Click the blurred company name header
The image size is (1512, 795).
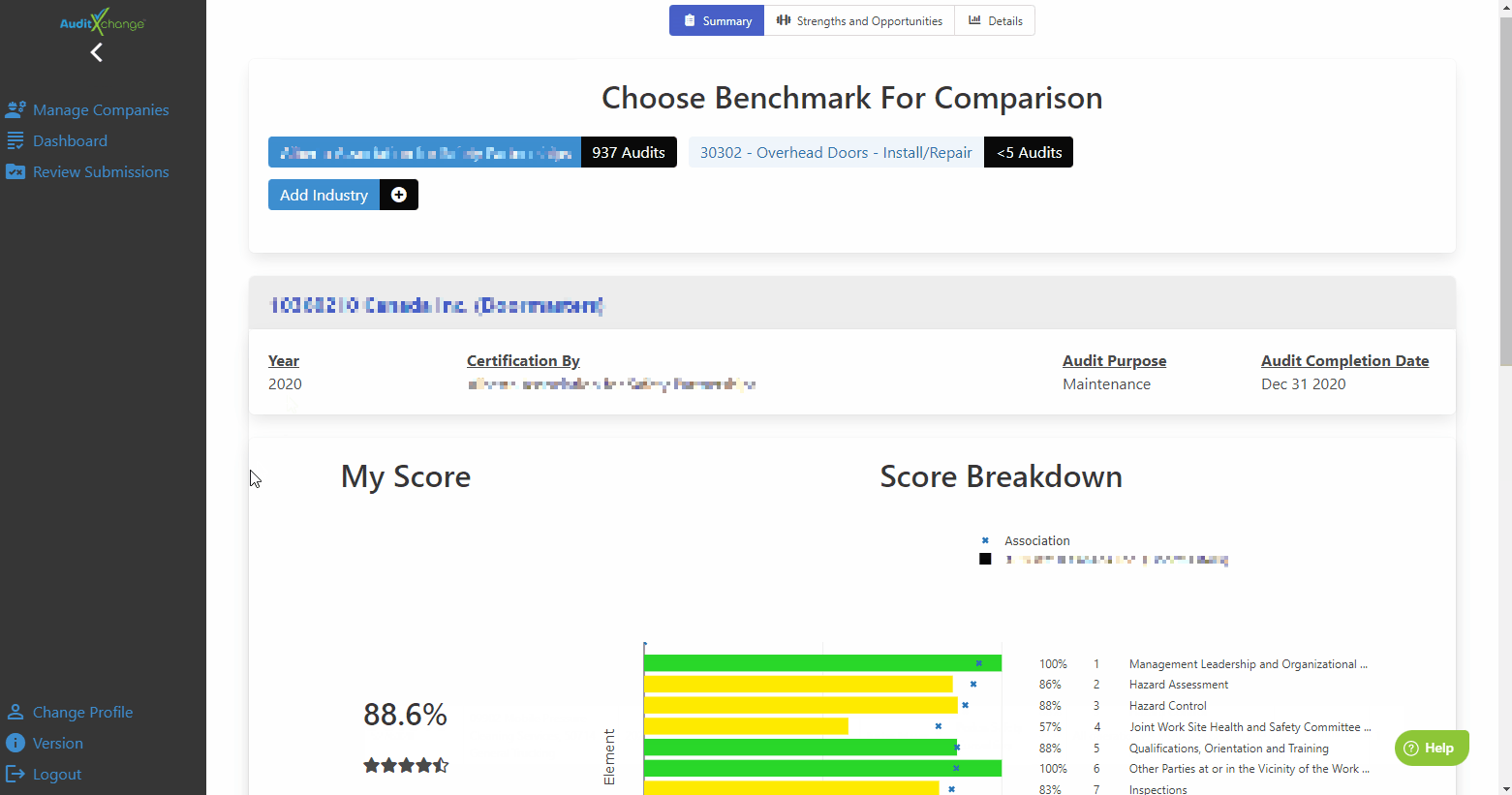(436, 306)
